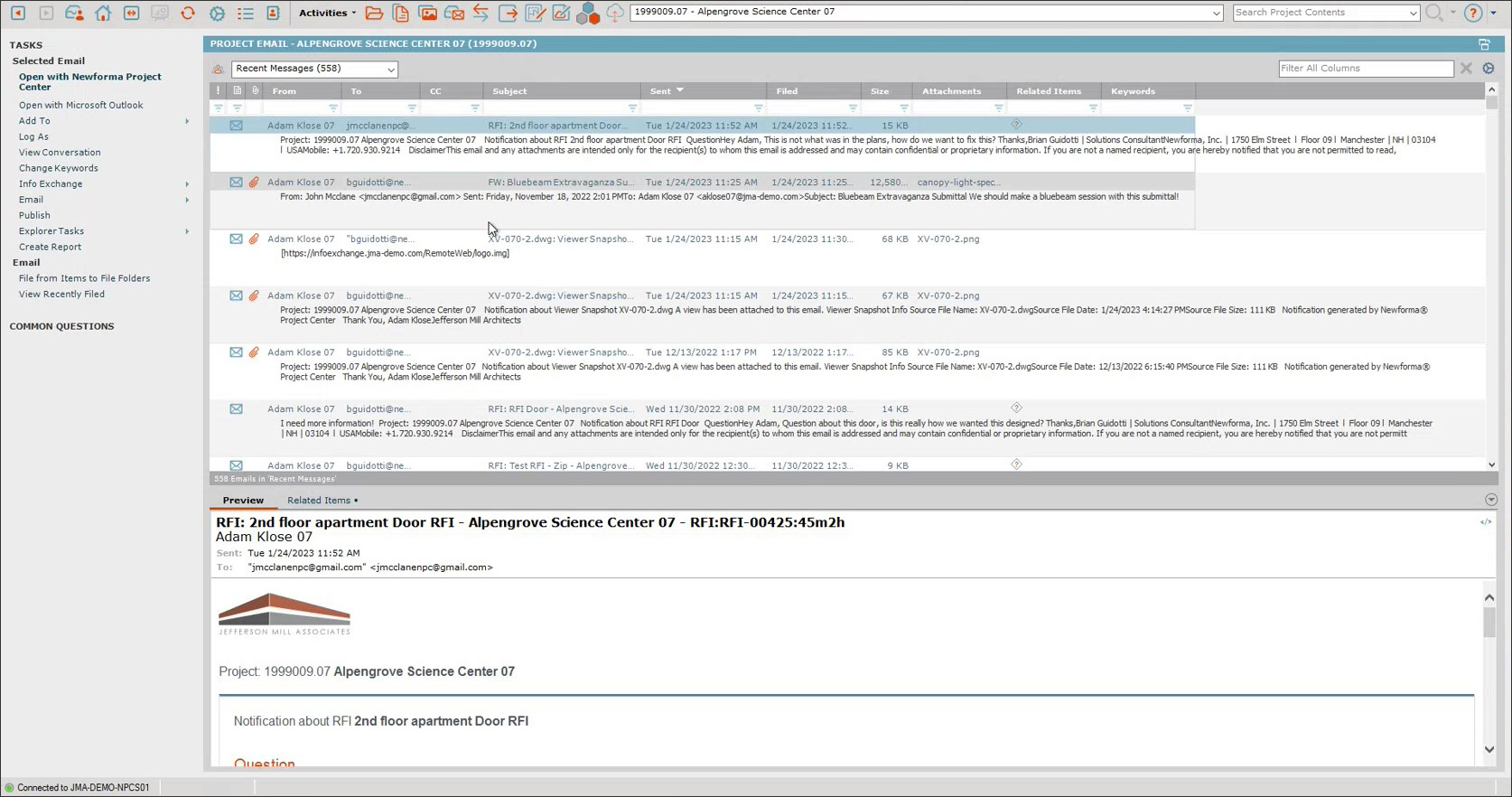Click Open with Newforma Project Center
The width and height of the screenshot is (1512, 797).
(90, 82)
